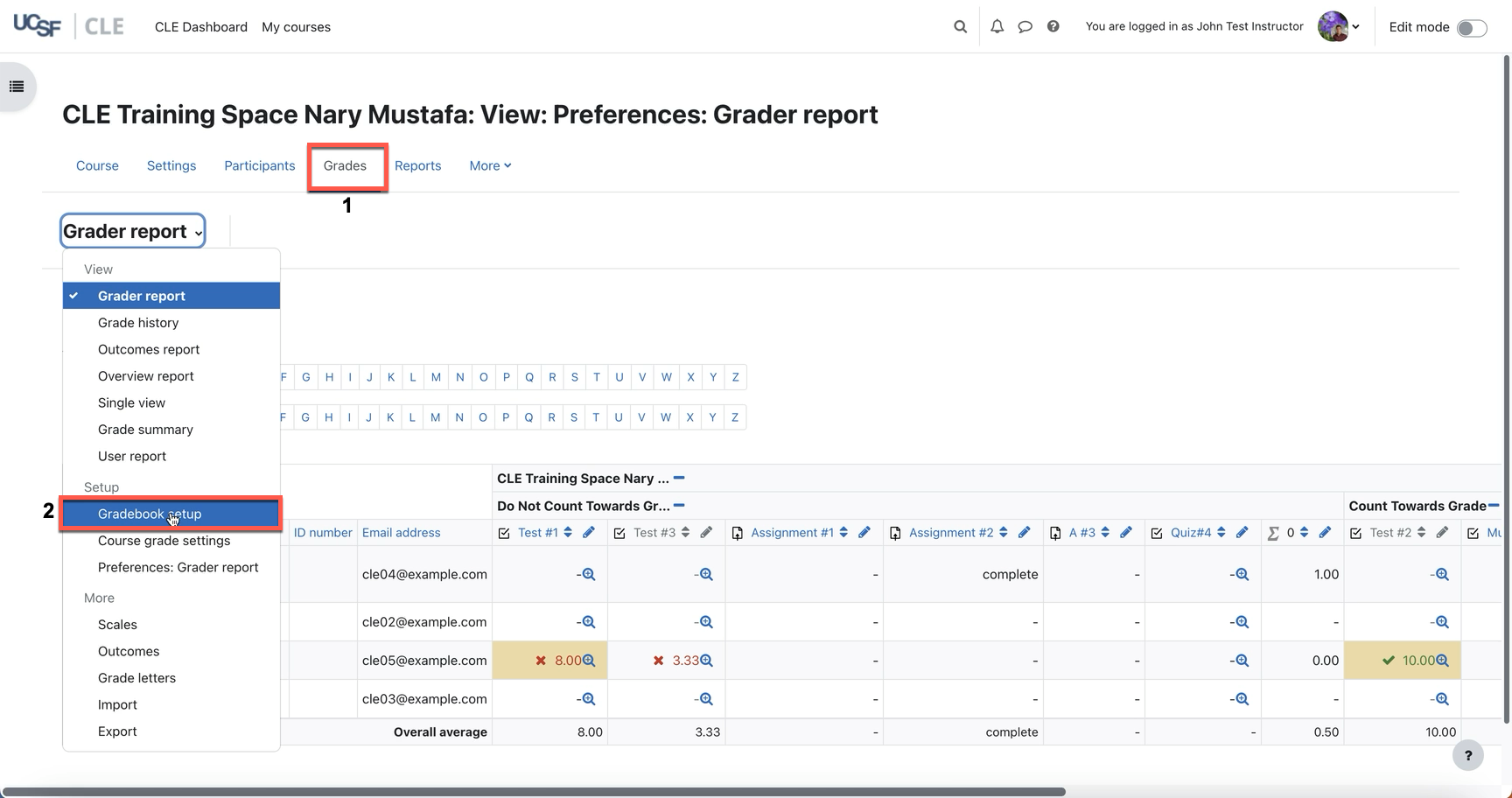Open Assignment #2 column header link

[951, 532]
